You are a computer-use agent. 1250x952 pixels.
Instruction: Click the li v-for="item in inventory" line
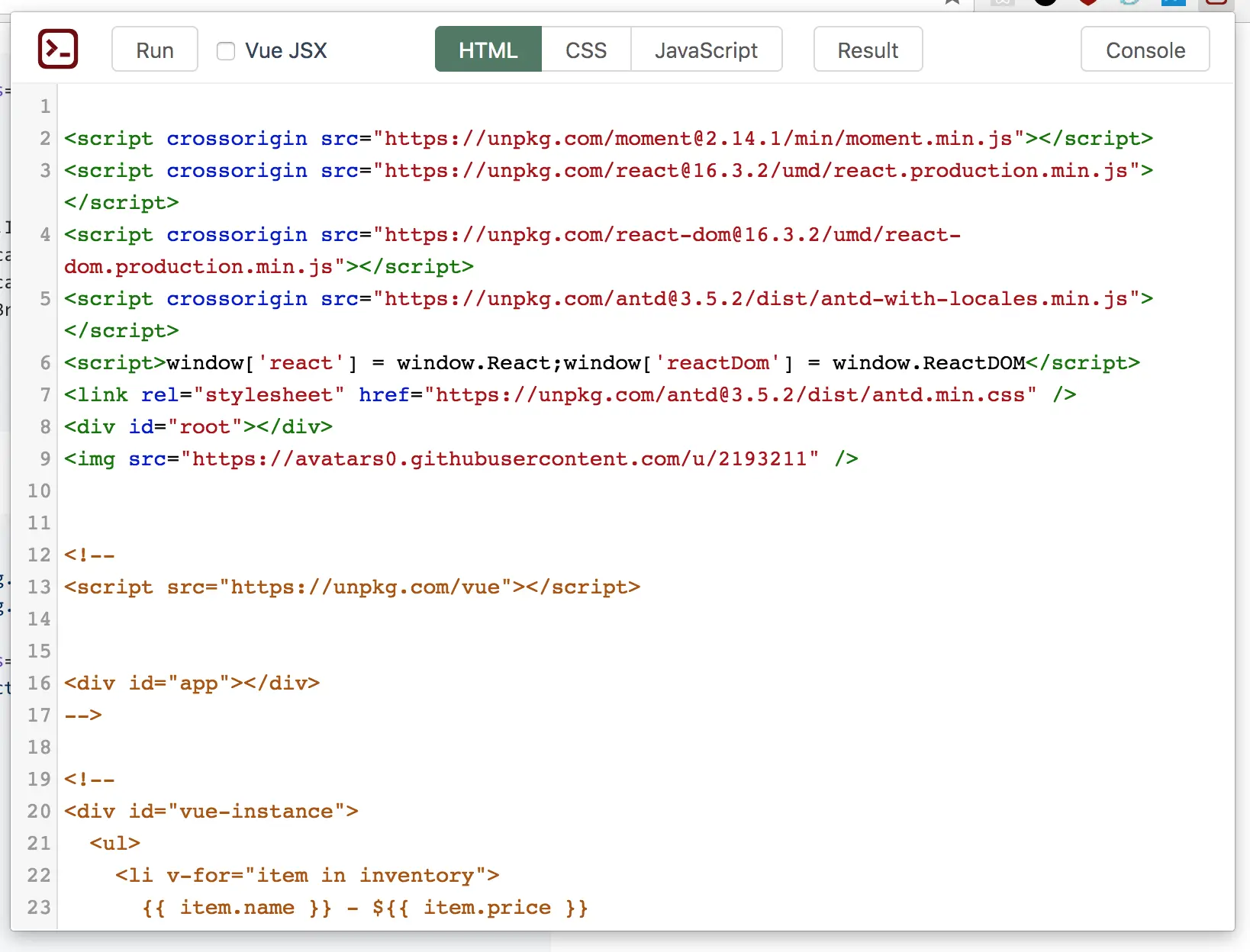point(308,876)
